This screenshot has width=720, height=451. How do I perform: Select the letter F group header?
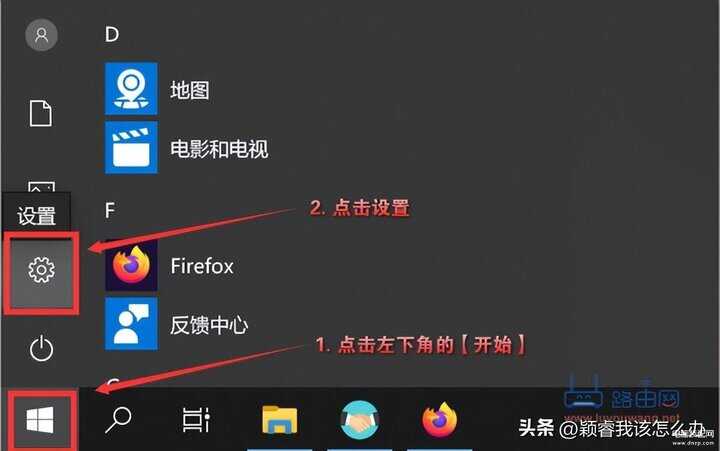coord(109,210)
